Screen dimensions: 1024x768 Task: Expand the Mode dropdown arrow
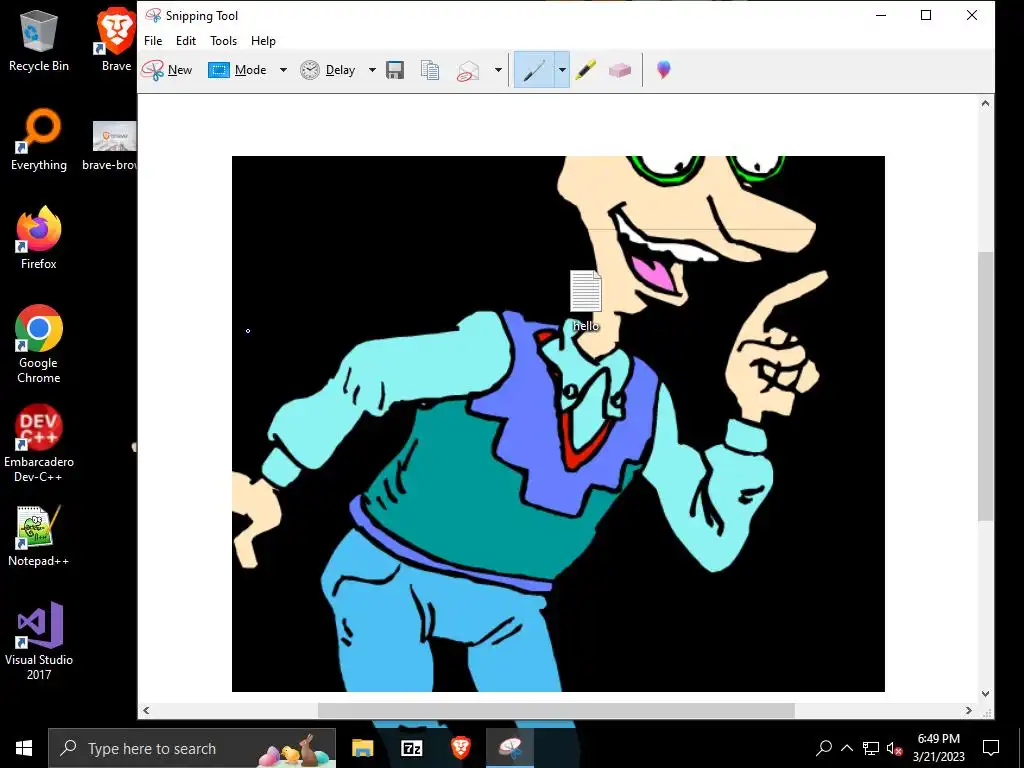(x=283, y=70)
